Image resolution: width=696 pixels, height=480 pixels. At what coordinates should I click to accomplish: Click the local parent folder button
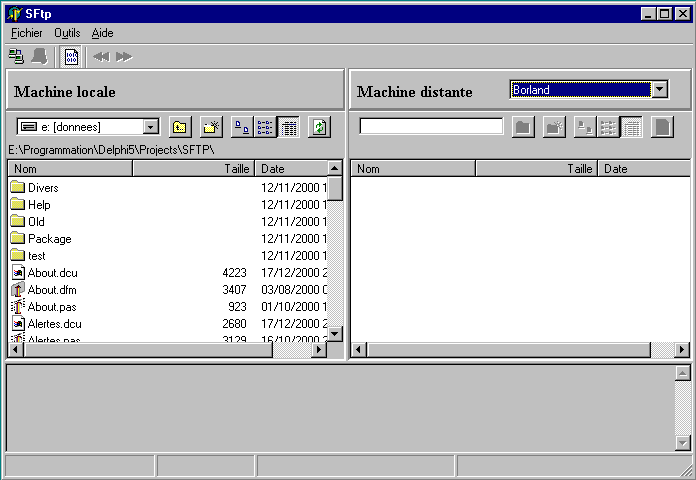tap(180, 127)
